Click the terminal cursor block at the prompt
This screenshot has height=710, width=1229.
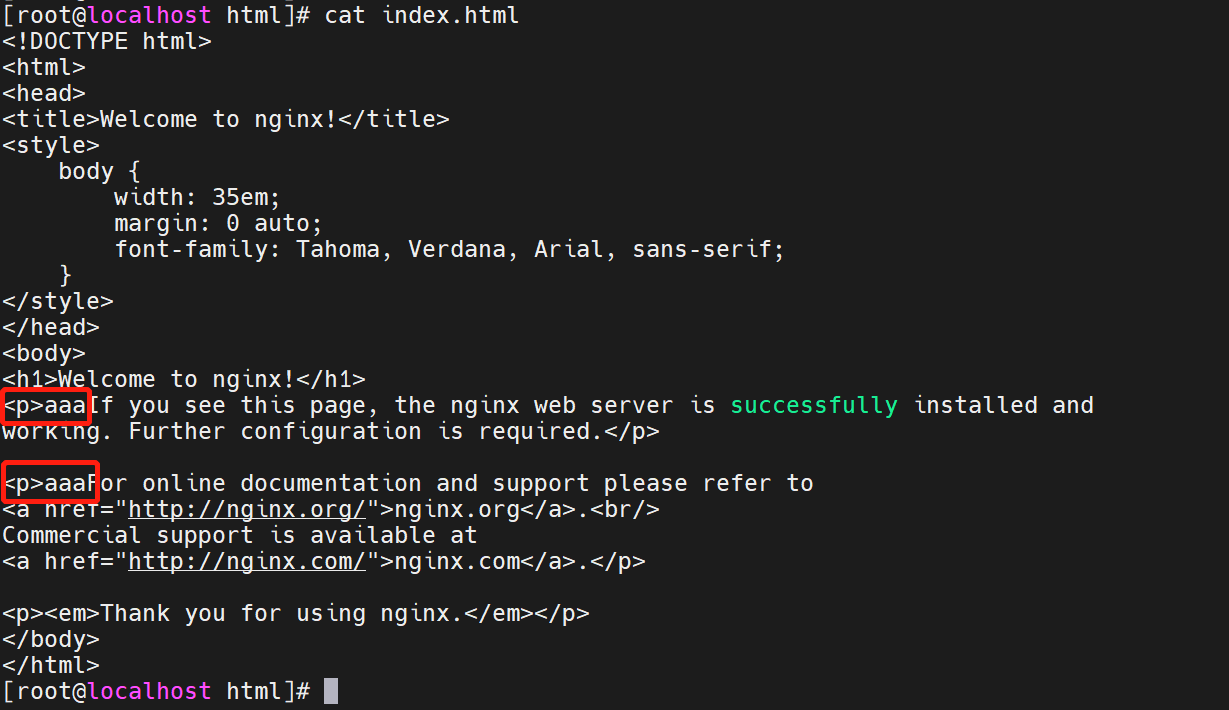[331, 691]
